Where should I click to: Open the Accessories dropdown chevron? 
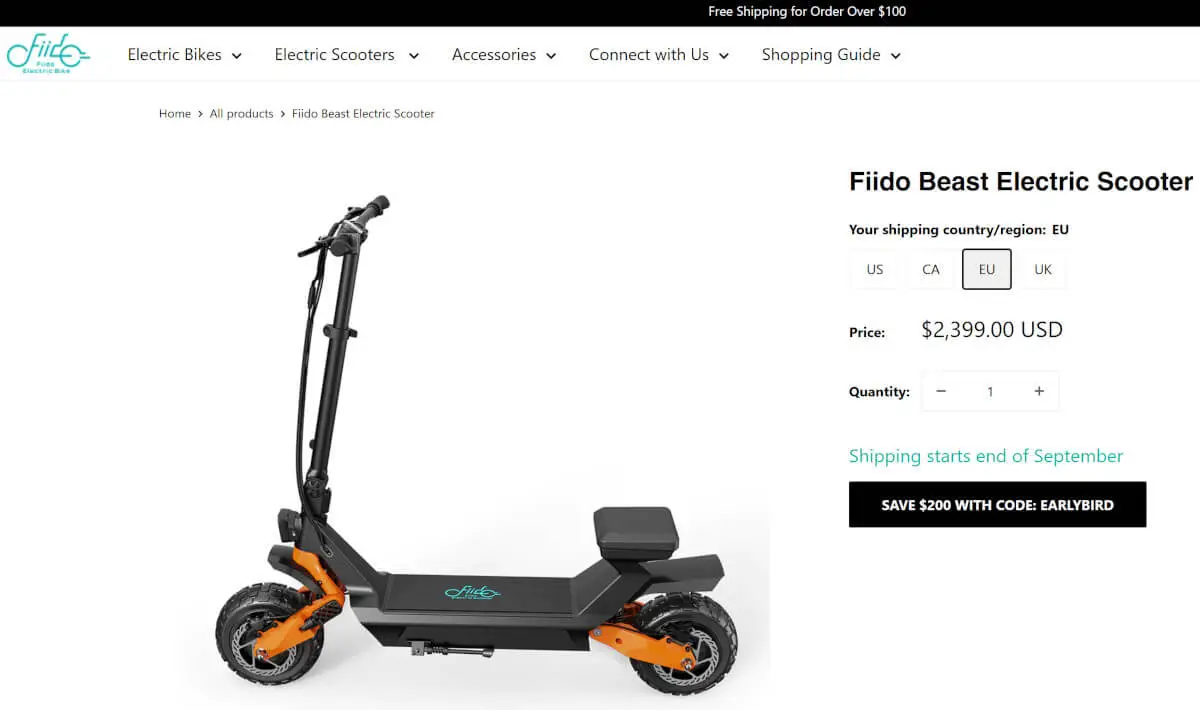coord(551,56)
